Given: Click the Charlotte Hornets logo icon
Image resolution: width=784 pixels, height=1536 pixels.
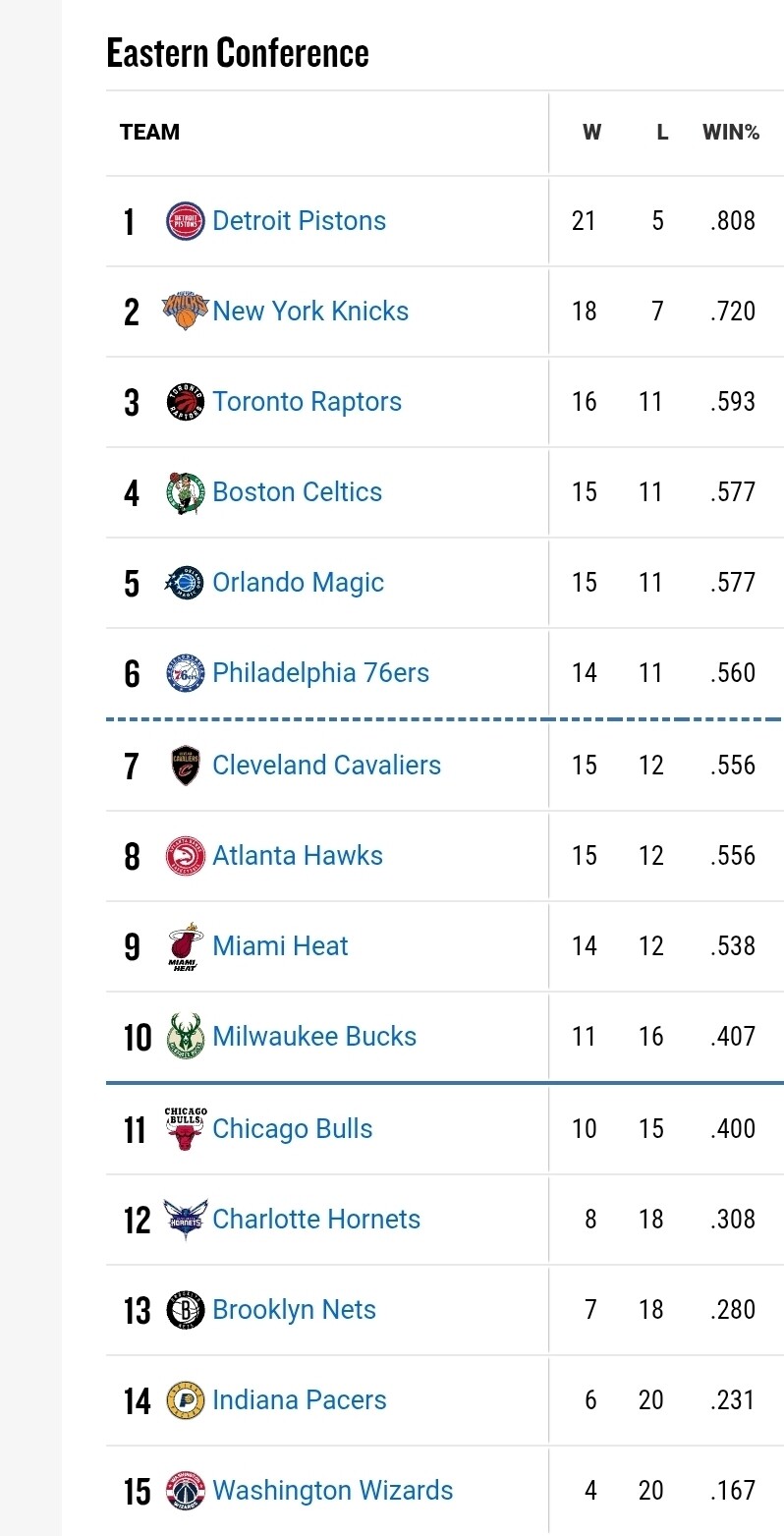Looking at the screenshot, I should [x=185, y=1220].
